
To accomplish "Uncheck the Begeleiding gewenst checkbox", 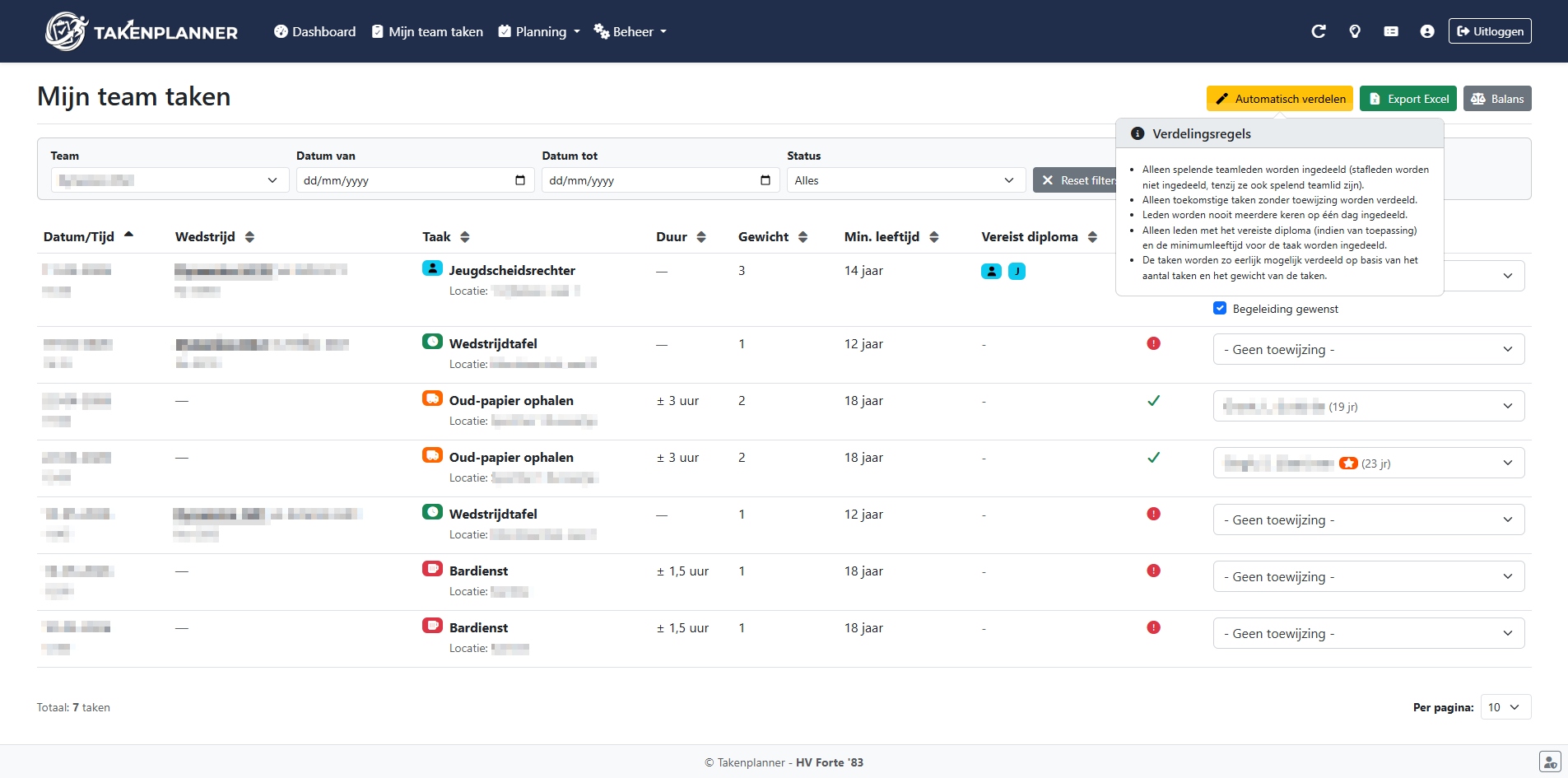I will 1220,308.
